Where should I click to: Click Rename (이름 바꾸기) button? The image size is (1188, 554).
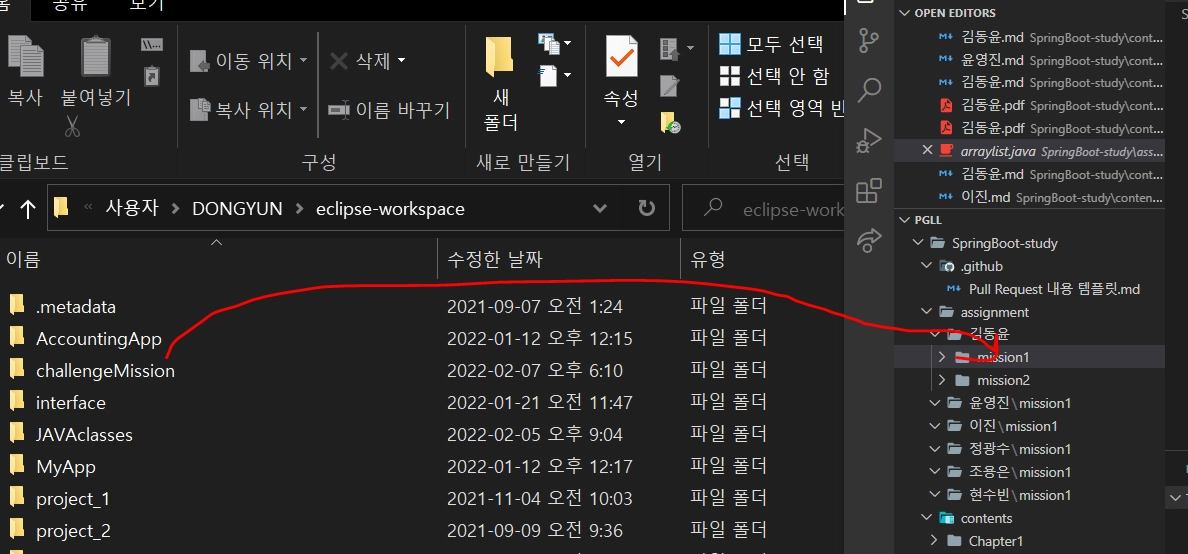(x=389, y=111)
